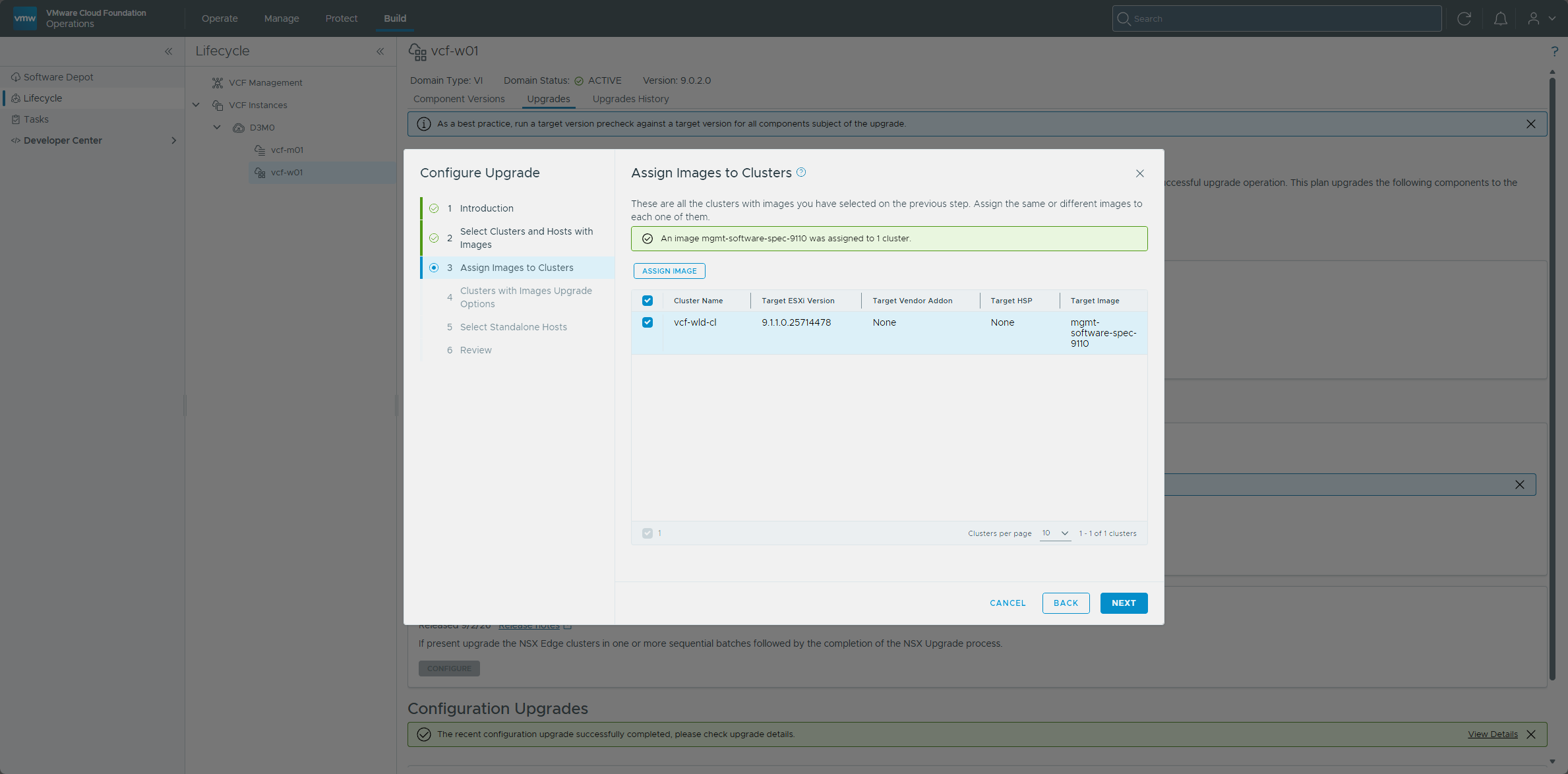Click NEXT in the wizard
The image size is (1568, 774).
click(1124, 603)
